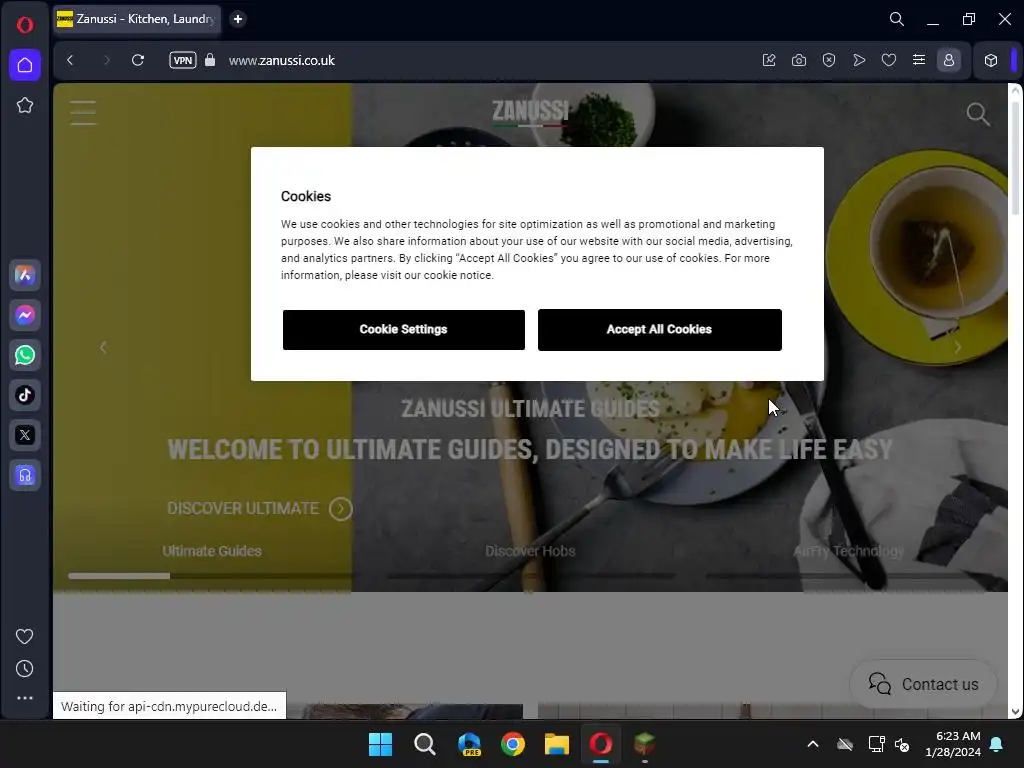
Task: Launch Google Chrome from taskbar
Action: pyautogui.click(x=513, y=744)
